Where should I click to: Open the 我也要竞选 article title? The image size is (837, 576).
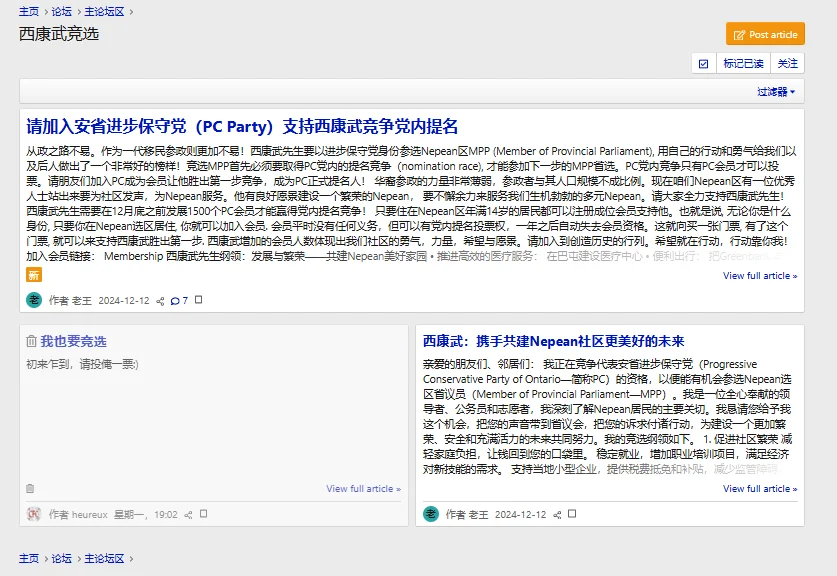tap(74, 341)
